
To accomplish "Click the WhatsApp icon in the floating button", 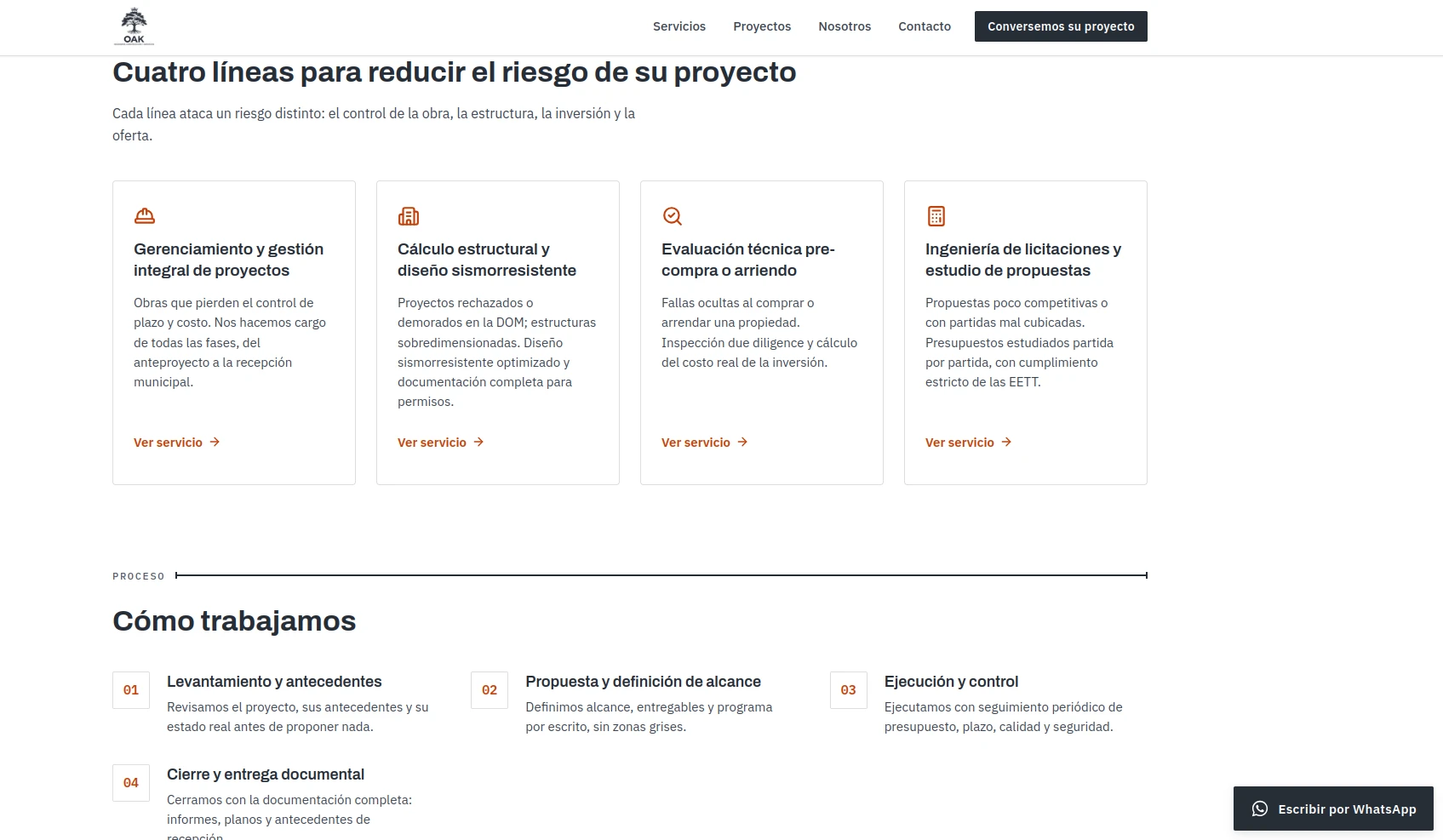I will [1260, 809].
